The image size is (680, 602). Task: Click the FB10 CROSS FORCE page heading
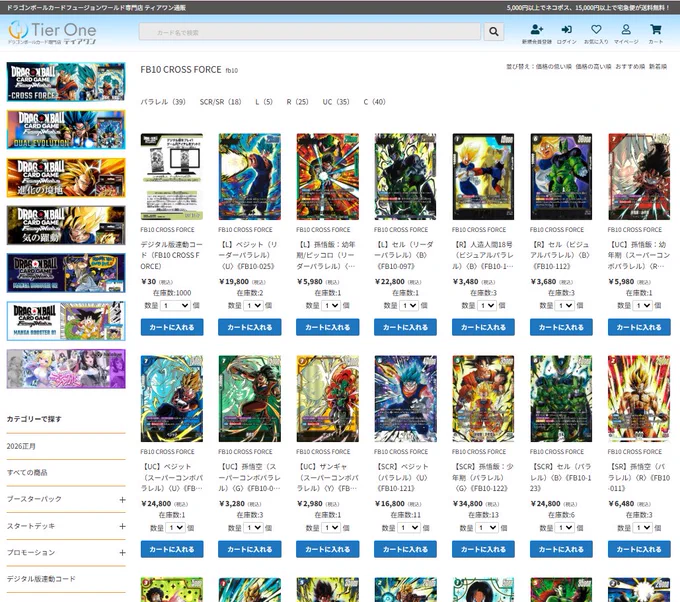[180, 70]
